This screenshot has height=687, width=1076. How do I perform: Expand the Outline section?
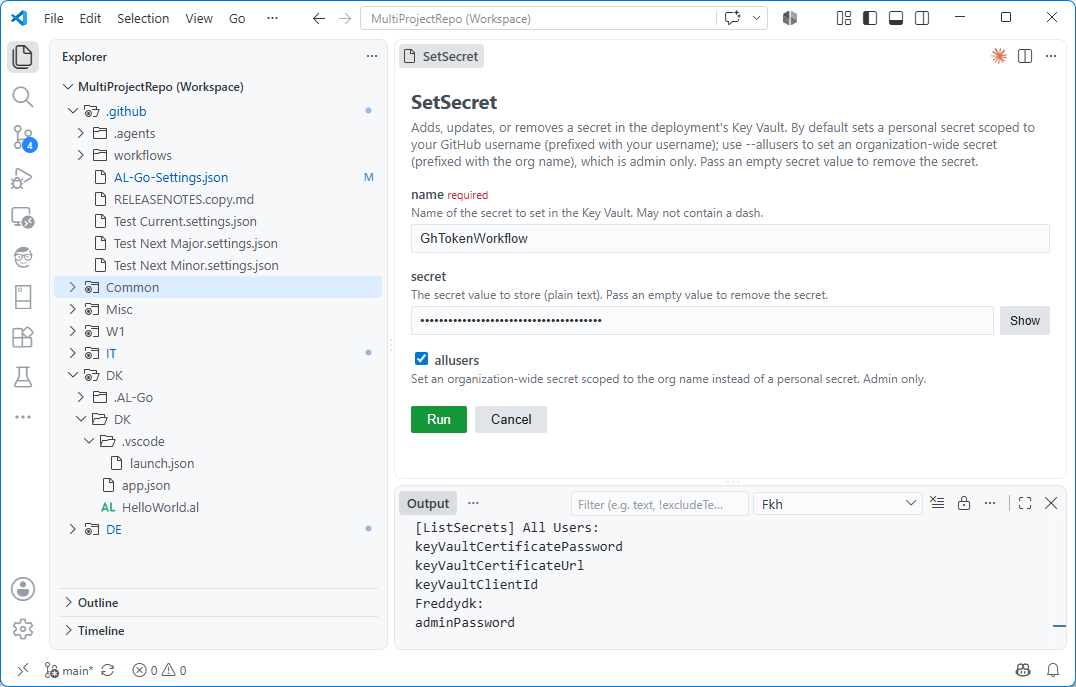tap(69, 603)
